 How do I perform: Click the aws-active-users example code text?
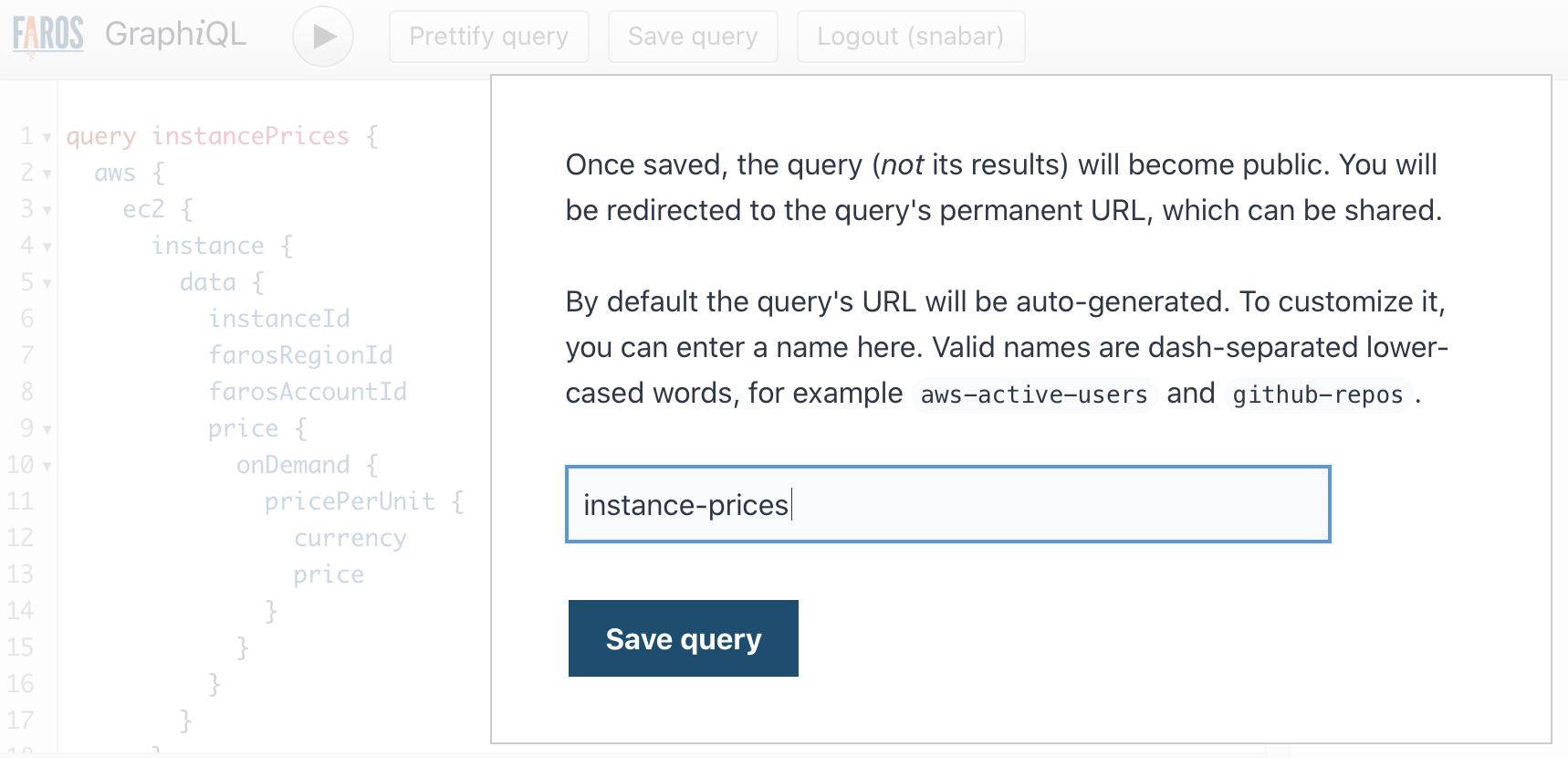[1033, 395]
